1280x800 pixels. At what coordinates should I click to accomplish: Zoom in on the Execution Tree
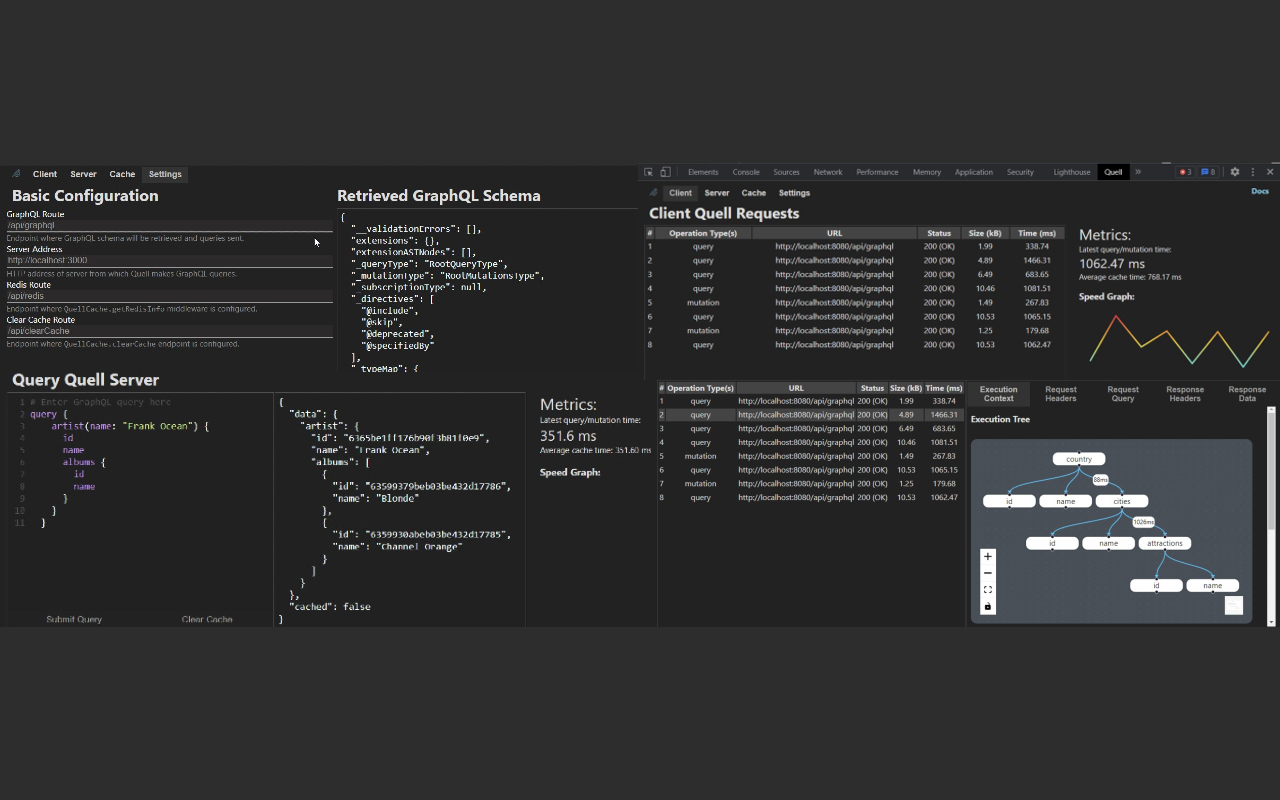(x=988, y=556)
